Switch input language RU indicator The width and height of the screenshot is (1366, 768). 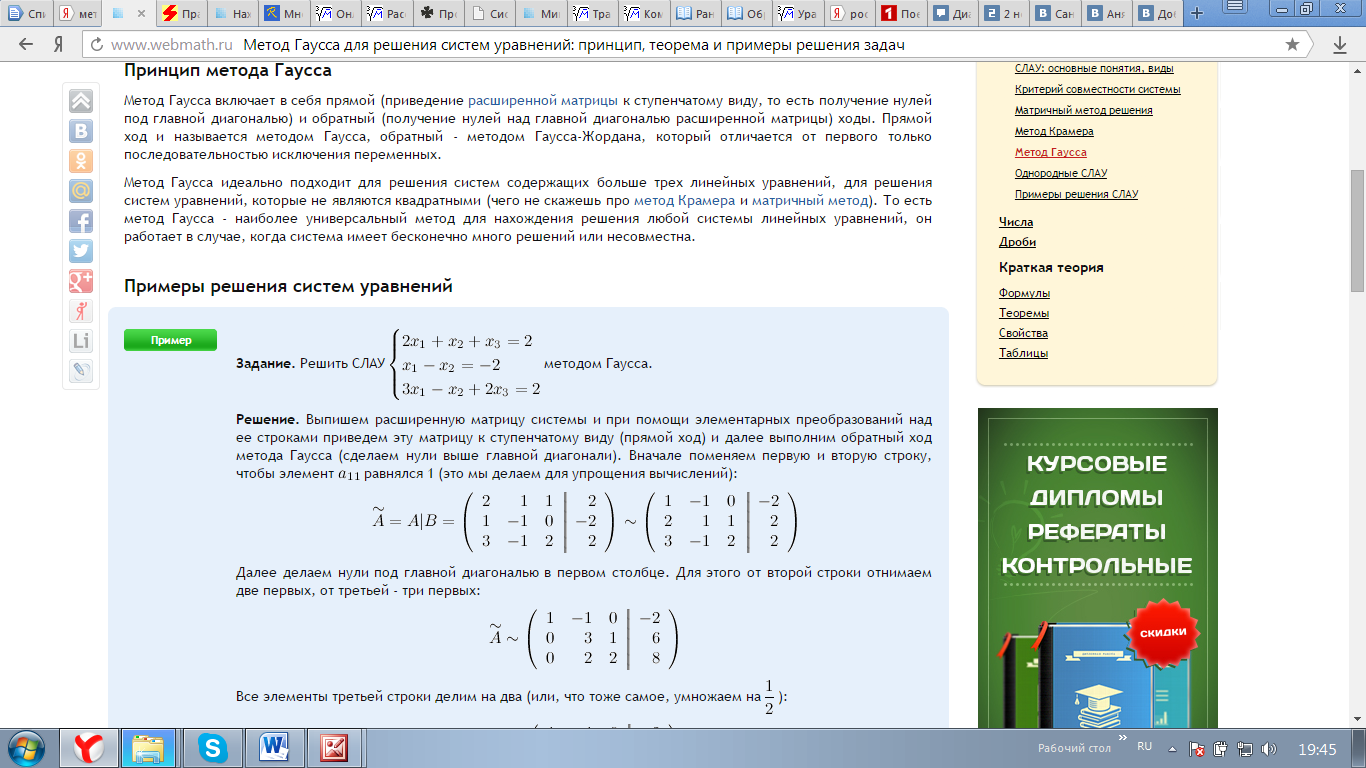pyautogui.click(x=1145, y=747)
